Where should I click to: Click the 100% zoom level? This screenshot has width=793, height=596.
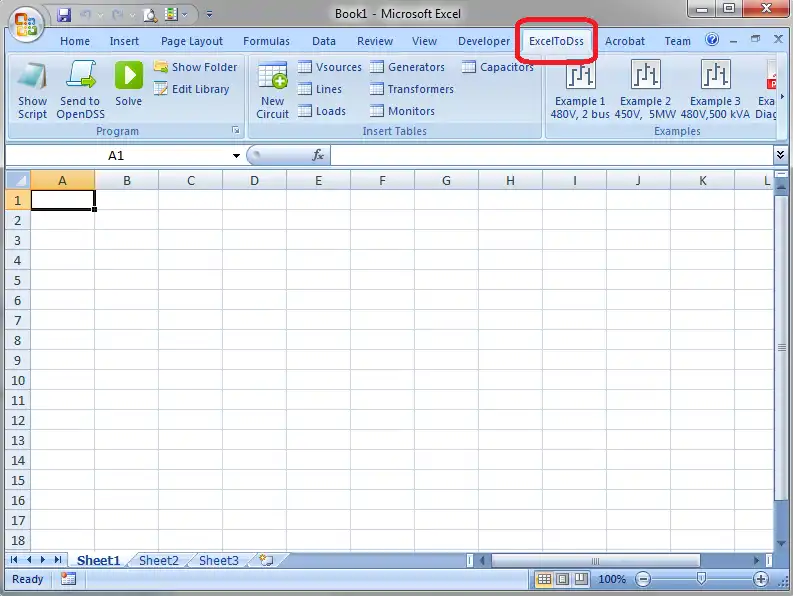click(x=612, y=579)
